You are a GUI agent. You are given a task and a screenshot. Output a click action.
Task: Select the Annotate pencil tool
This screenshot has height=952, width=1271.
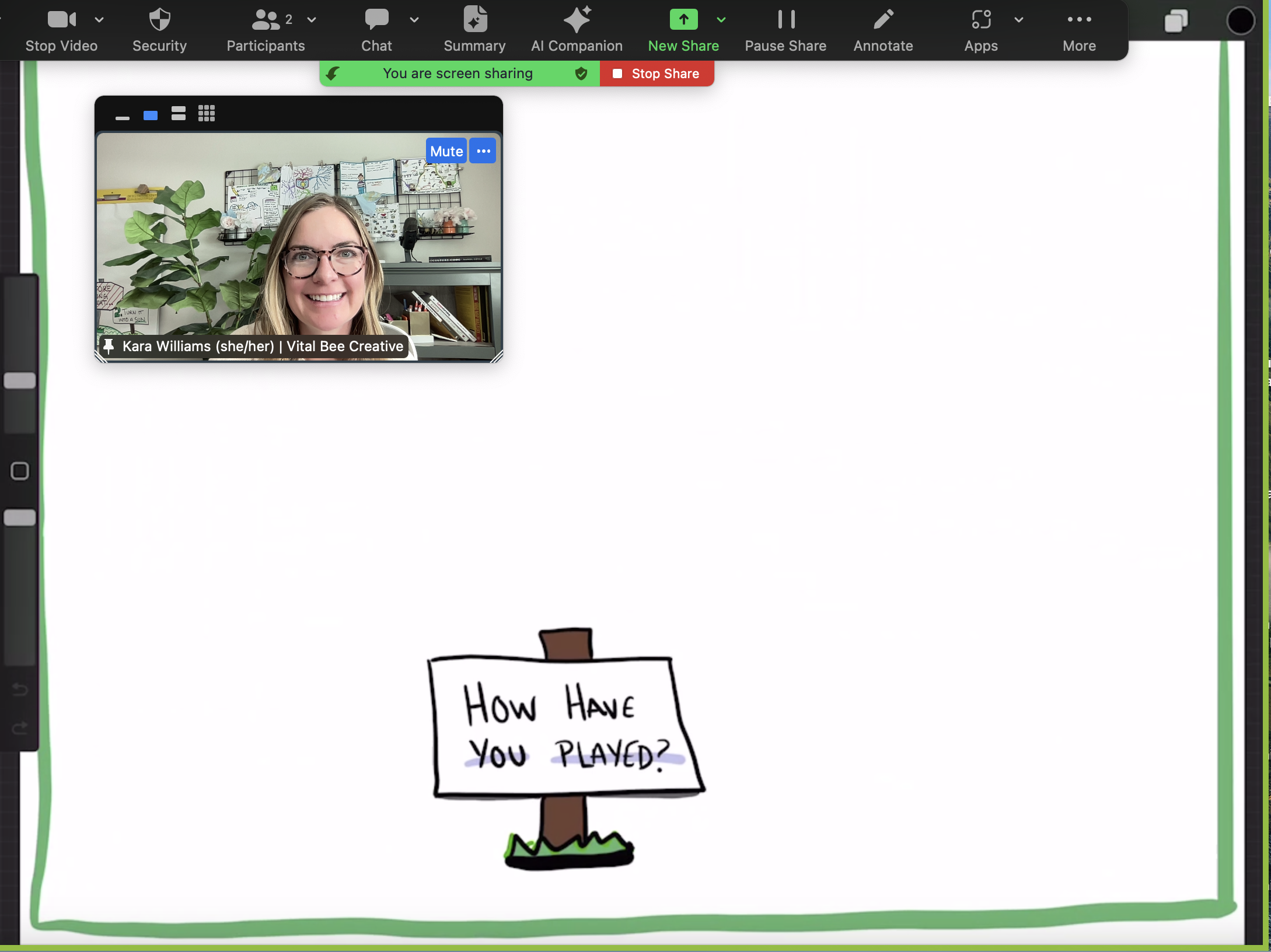[883, 20]
